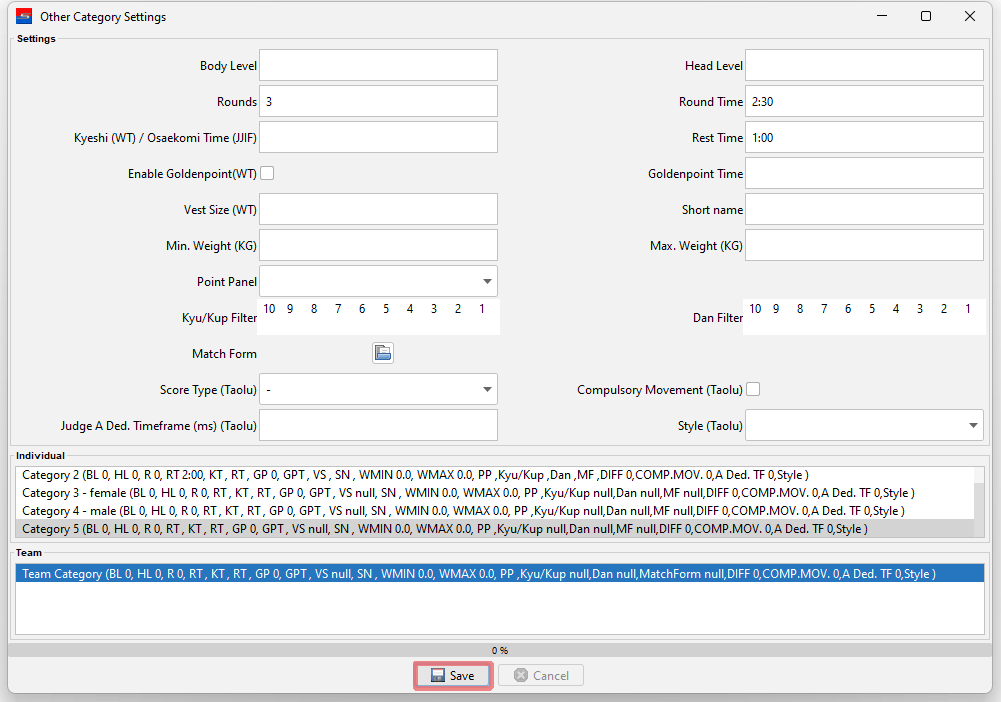Select the Team Category entry
The image size is (1001, 702).
[478, 574]
